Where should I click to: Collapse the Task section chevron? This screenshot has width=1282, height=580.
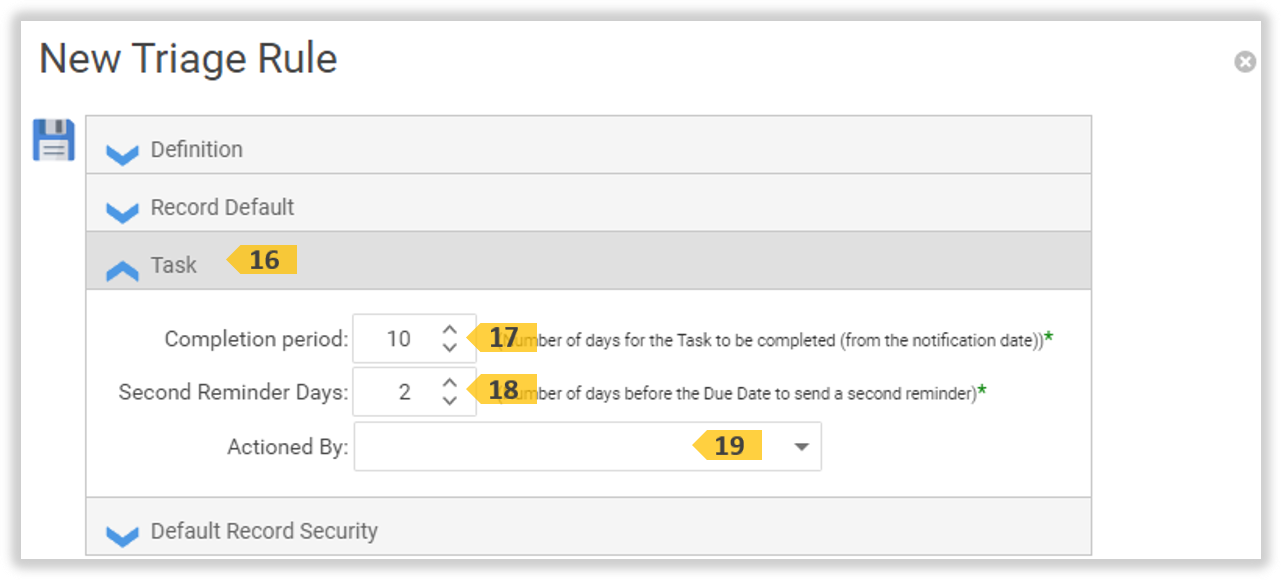(x=122, y=270)
